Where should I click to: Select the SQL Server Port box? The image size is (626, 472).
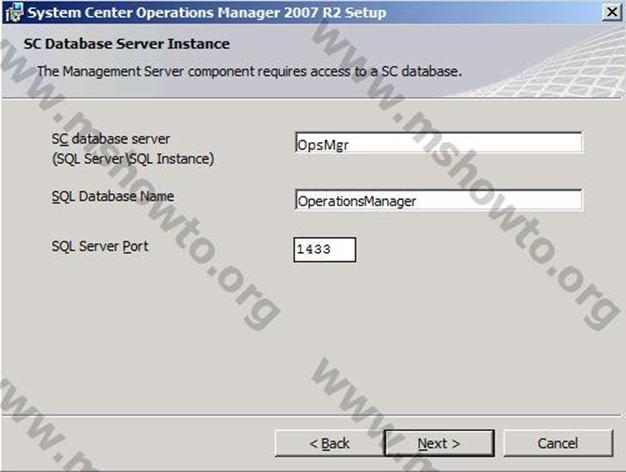point(325,250)
